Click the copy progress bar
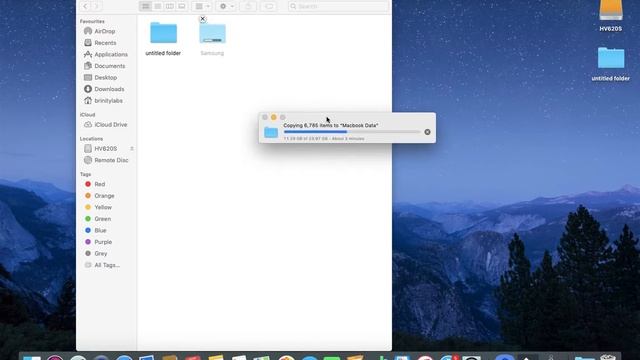This screenshot has height=360, width=640. (x=352, y=132)
